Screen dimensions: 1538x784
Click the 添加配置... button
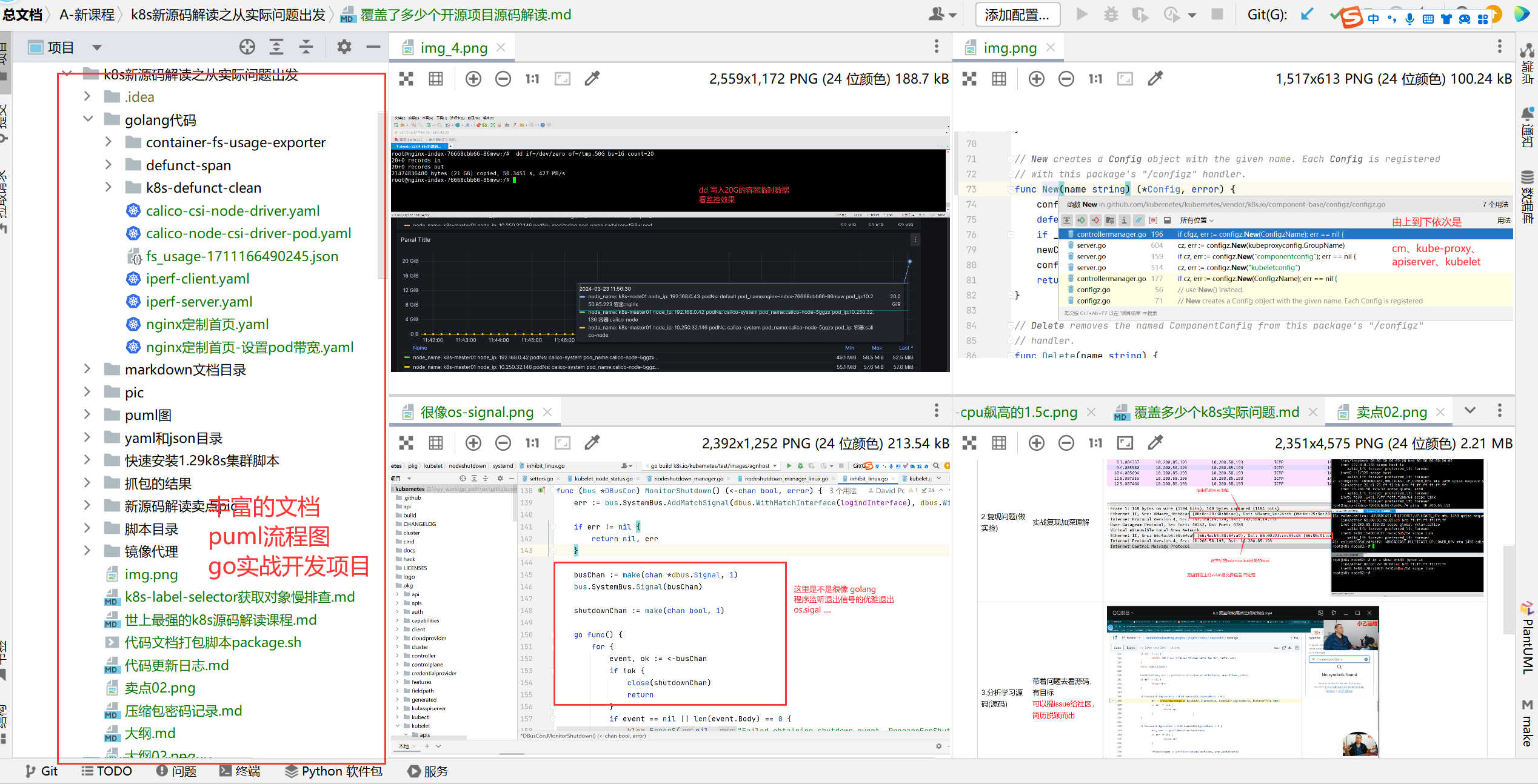pos(1017,15)
